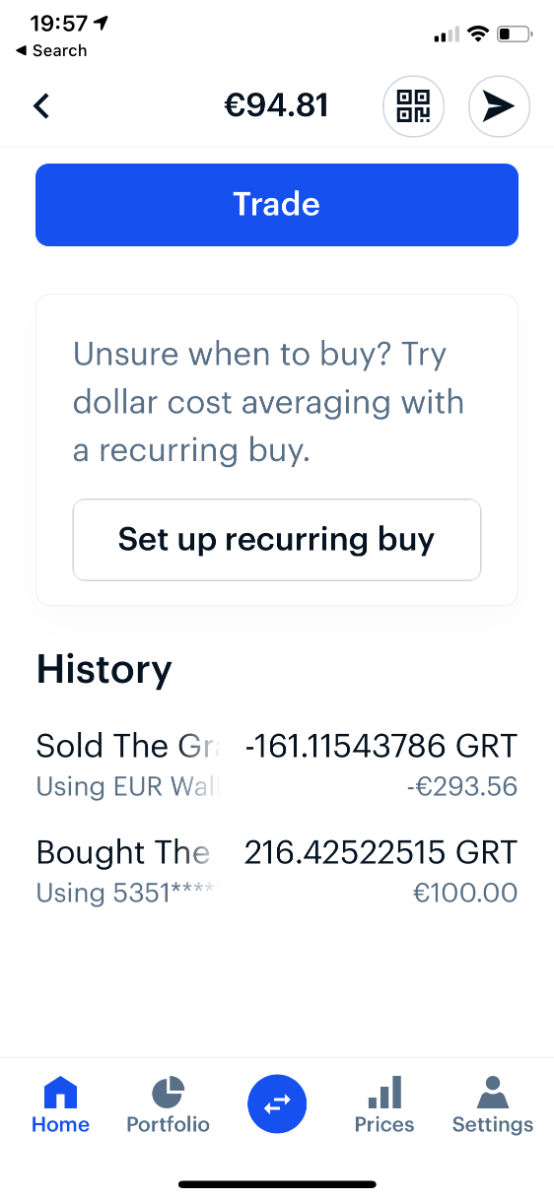
Task: Open the Bought The Graph transaction
Action: (277, 871)
